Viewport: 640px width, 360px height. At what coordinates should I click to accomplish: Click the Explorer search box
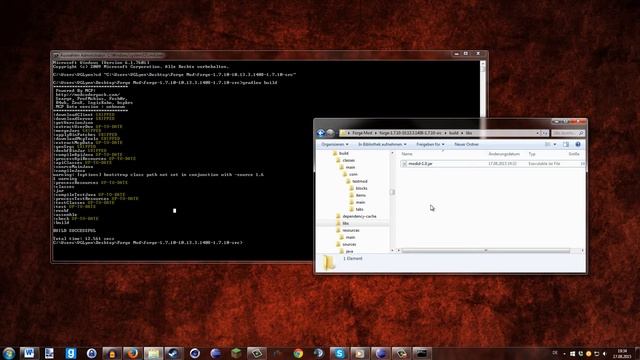tap(568, 133)
